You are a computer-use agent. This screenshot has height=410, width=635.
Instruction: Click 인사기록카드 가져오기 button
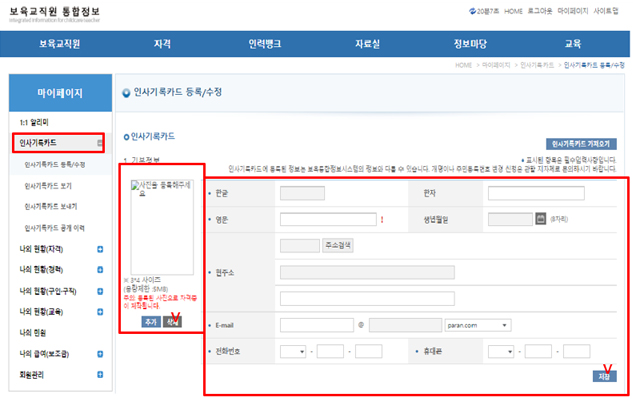[581, 144]
